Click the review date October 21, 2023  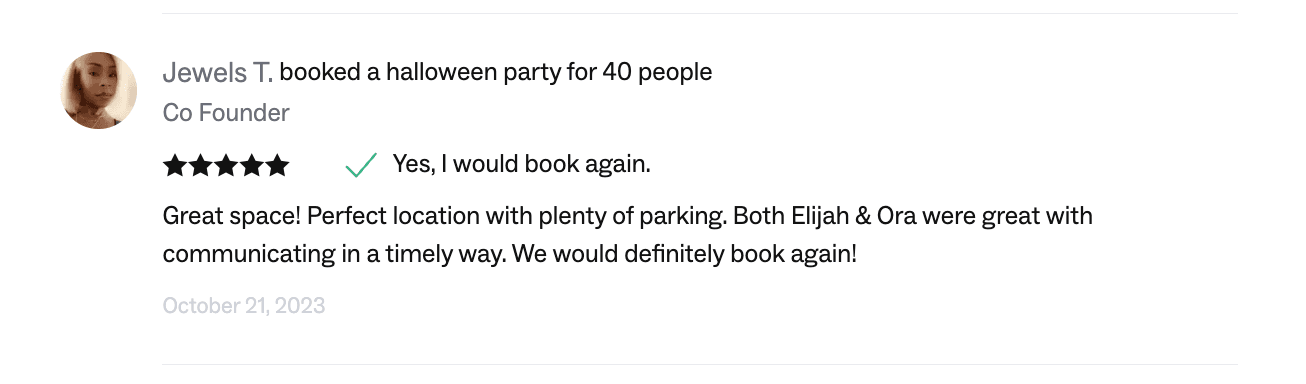pos(244,306)
